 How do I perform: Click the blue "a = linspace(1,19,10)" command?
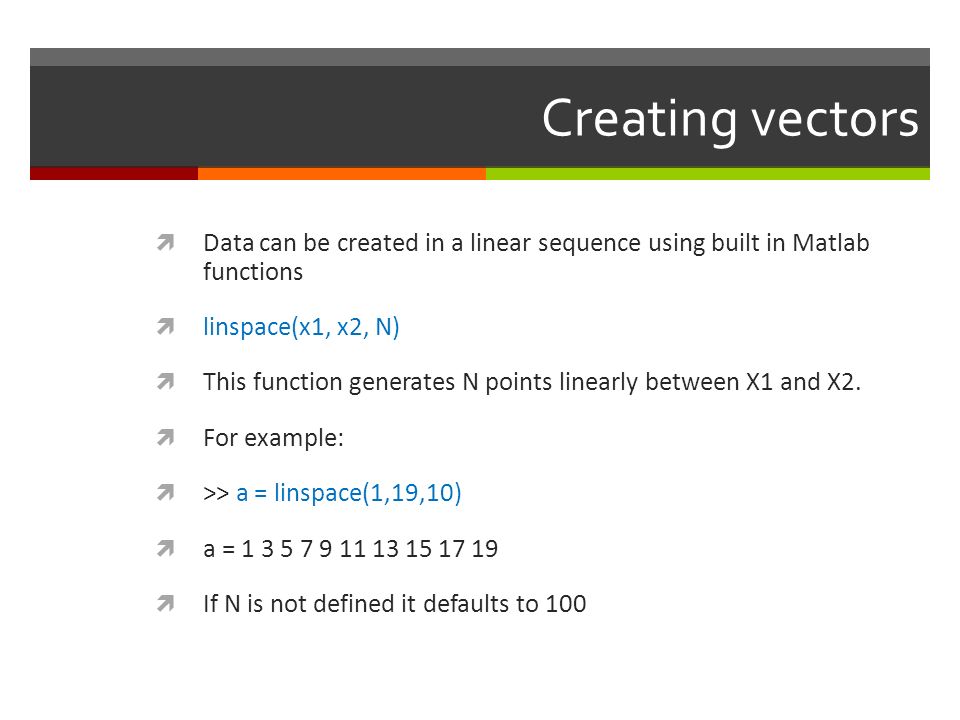tap(349, 493)
